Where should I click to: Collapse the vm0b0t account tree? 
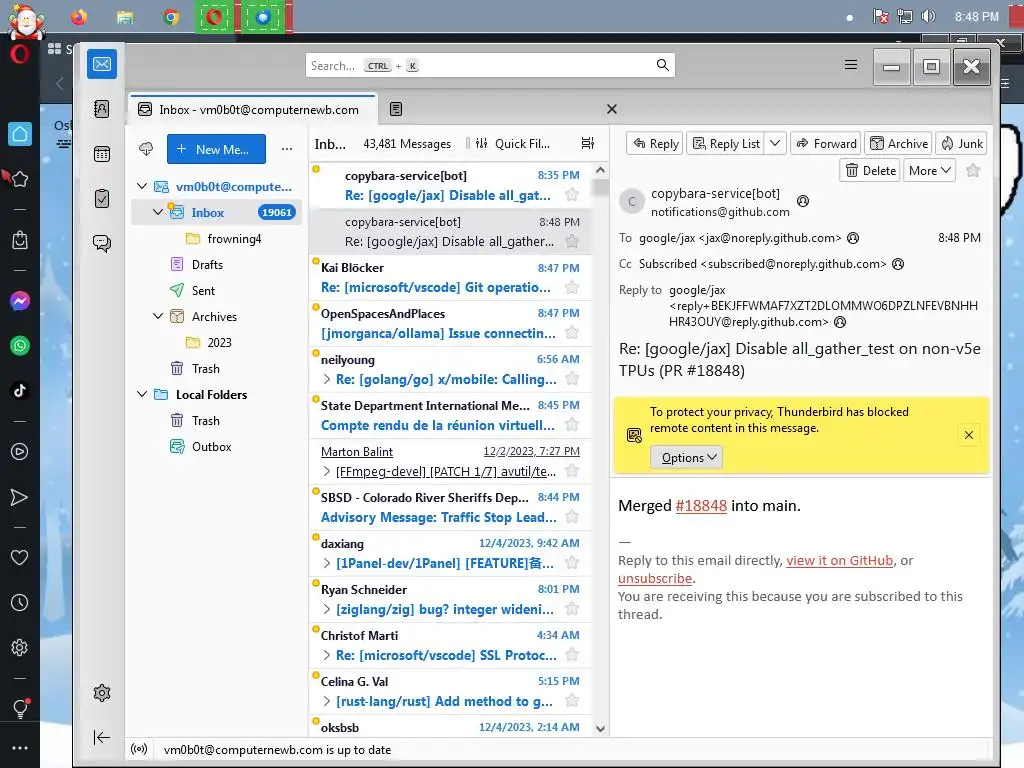tap(142, 186)
